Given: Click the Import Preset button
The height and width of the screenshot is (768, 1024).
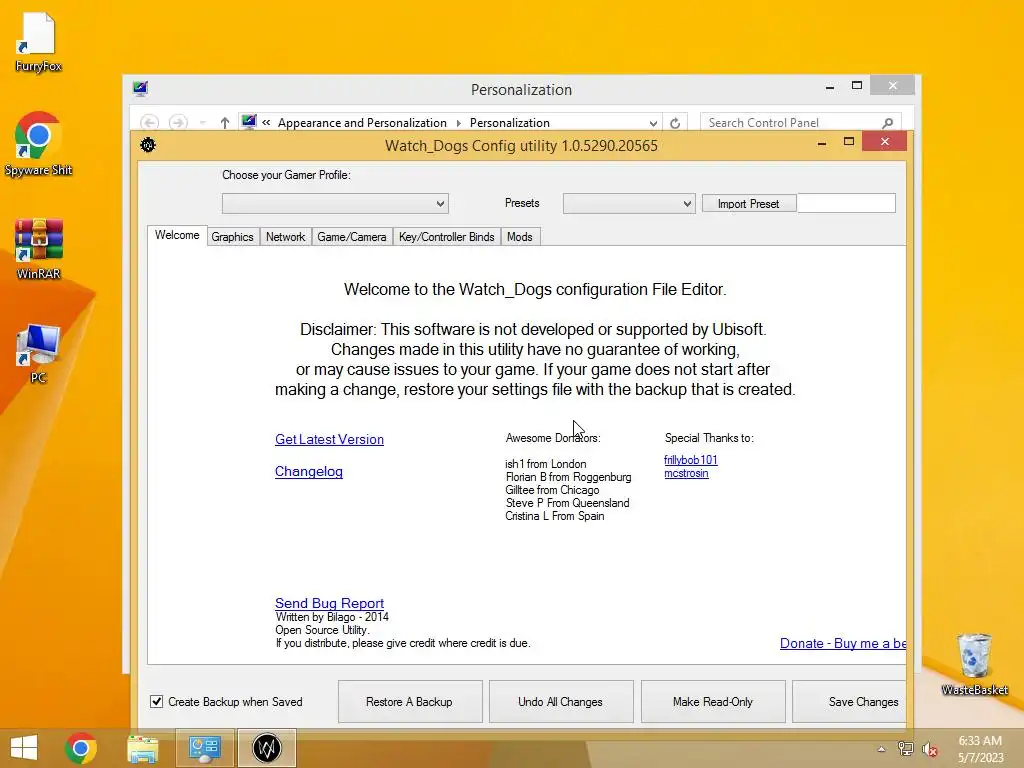Looking at the screenshot, I should 748,204.
